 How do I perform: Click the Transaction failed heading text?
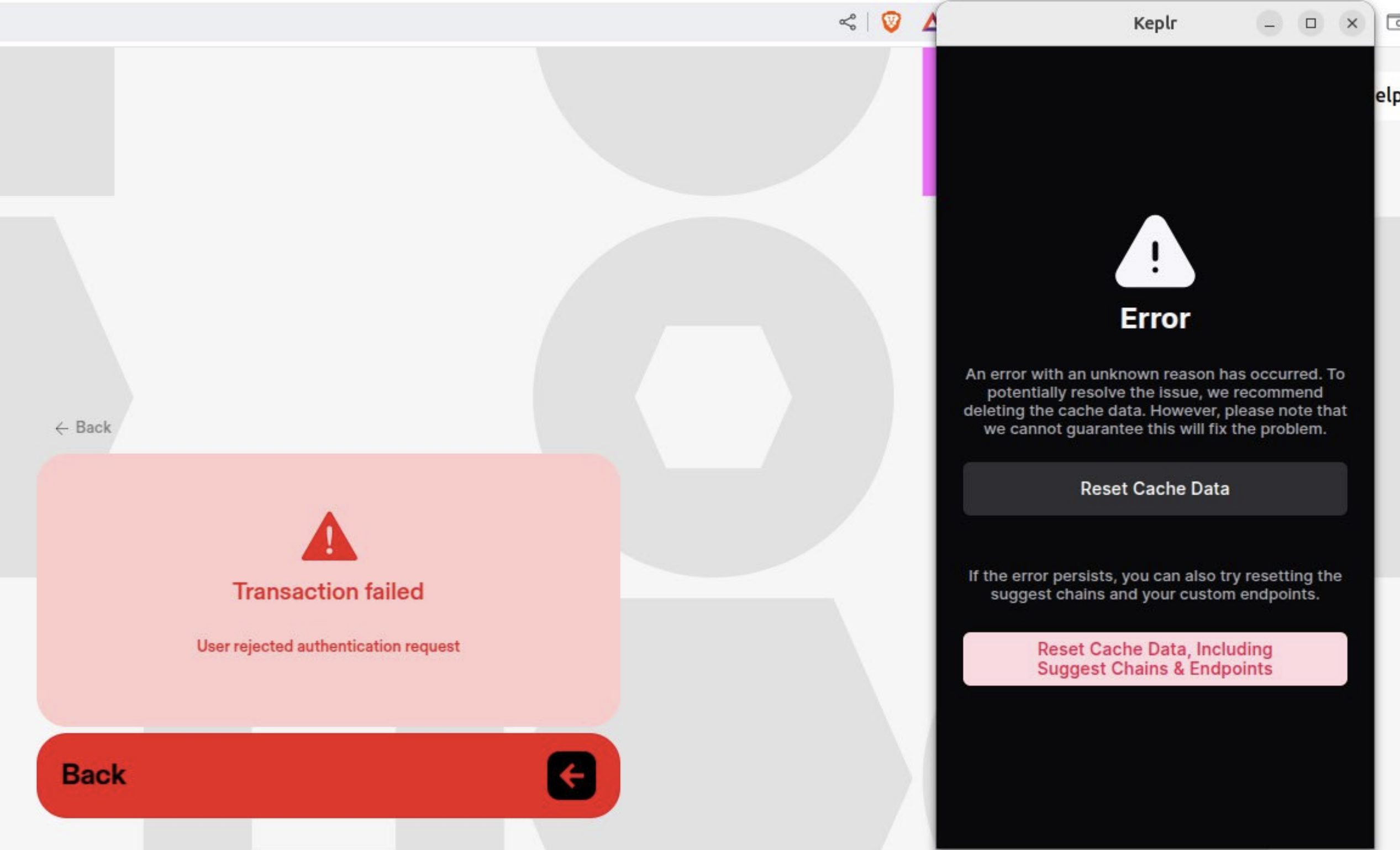click(x=328, y=591)
